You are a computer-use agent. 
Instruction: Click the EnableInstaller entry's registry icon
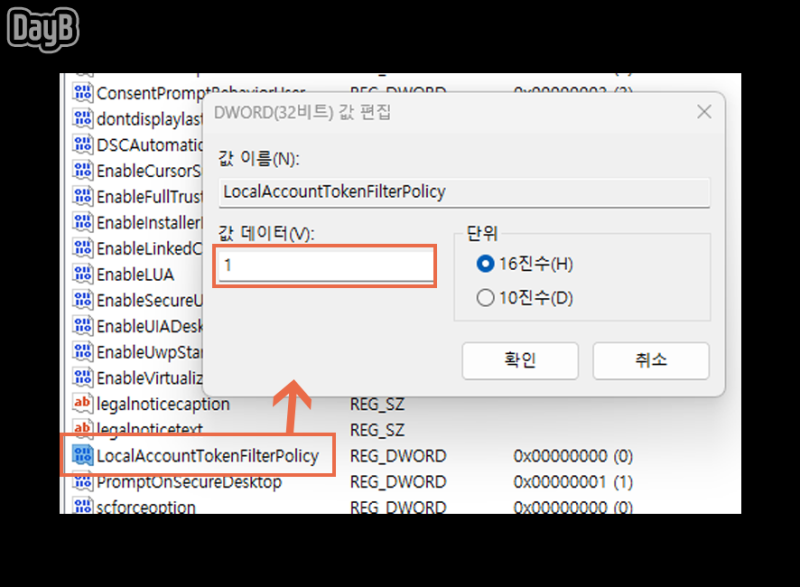(x=83, y=222)
